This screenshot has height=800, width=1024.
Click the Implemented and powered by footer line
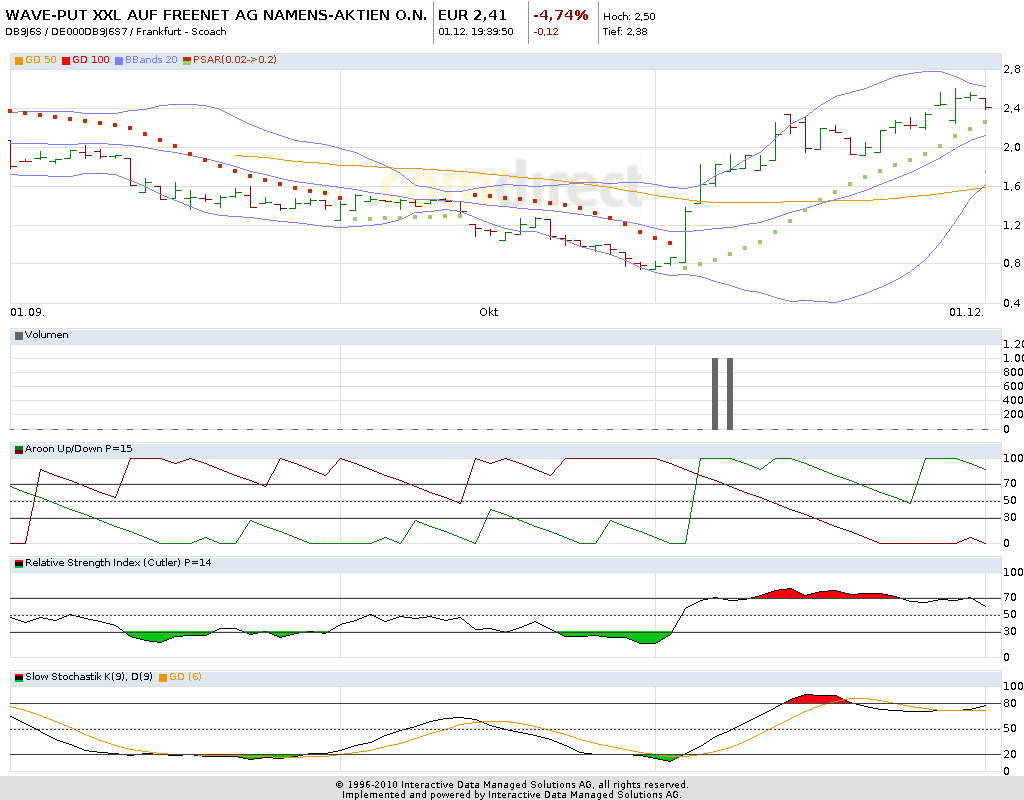click(x=512, y=795)
